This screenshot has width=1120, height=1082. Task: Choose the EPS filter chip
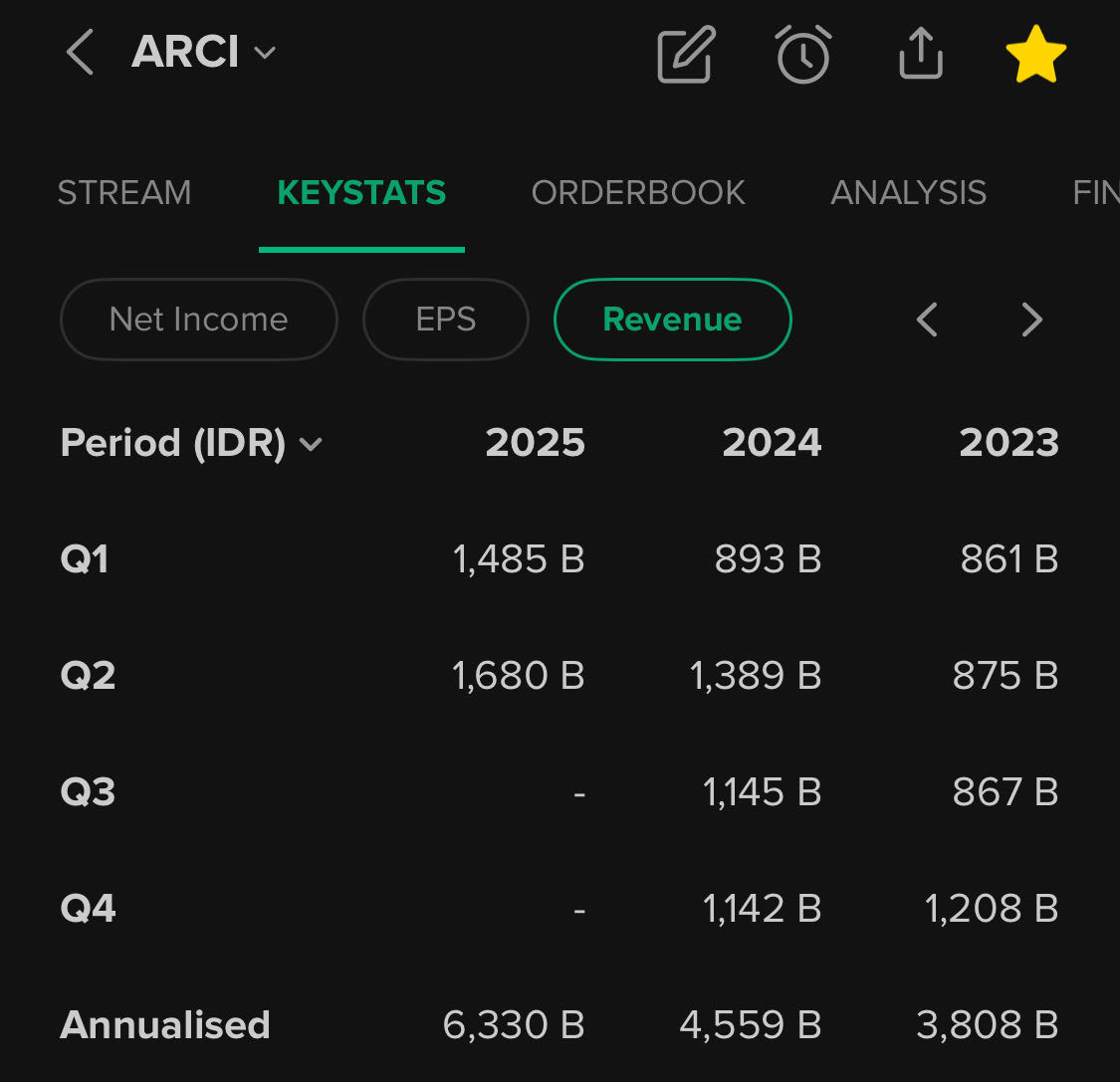point(445,320)
